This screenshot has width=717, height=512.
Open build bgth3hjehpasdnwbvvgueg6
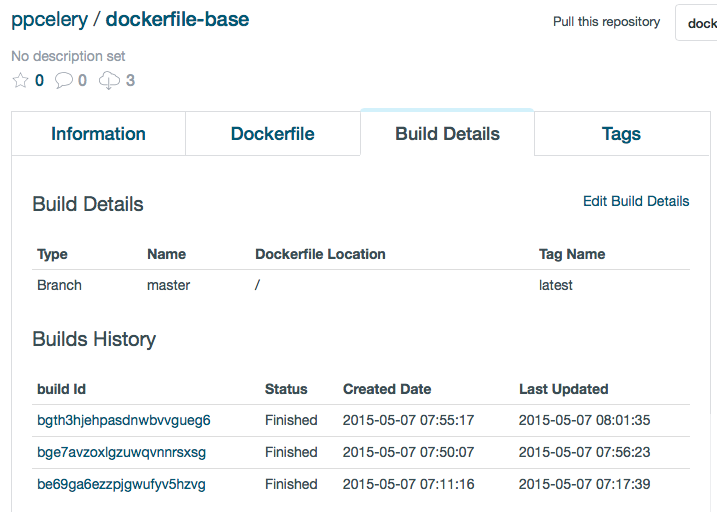point(123,420)
